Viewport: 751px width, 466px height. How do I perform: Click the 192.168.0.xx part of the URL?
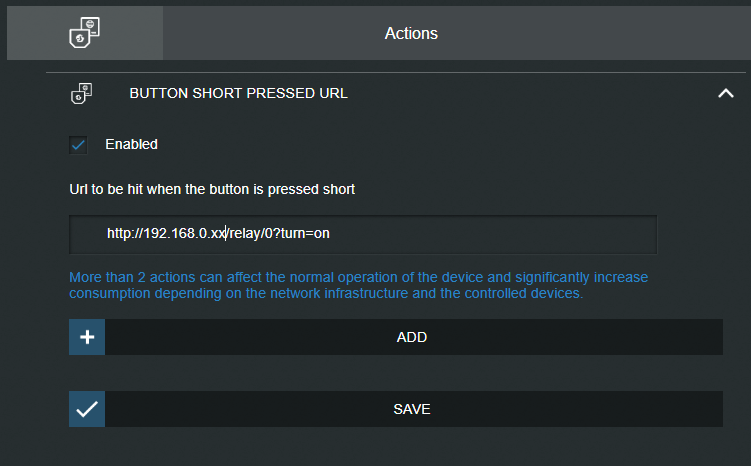[184, 234]
